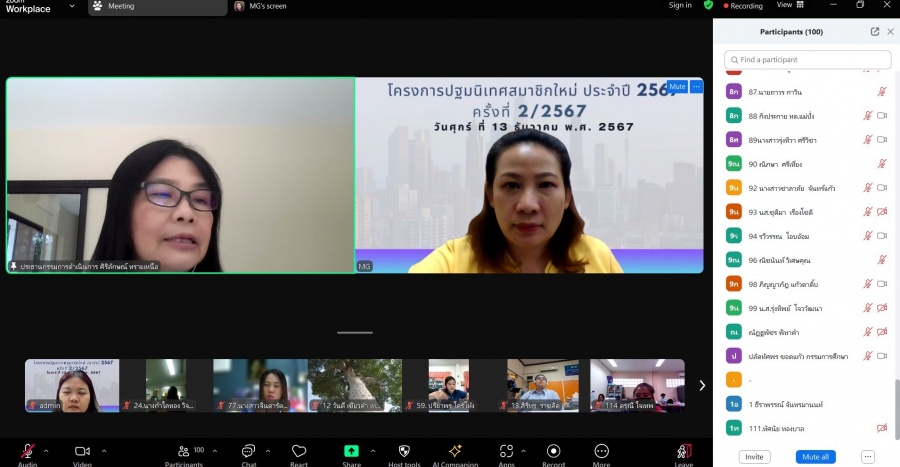
Task: Switch to the MG's screen tab
Action: coord(261,6)
